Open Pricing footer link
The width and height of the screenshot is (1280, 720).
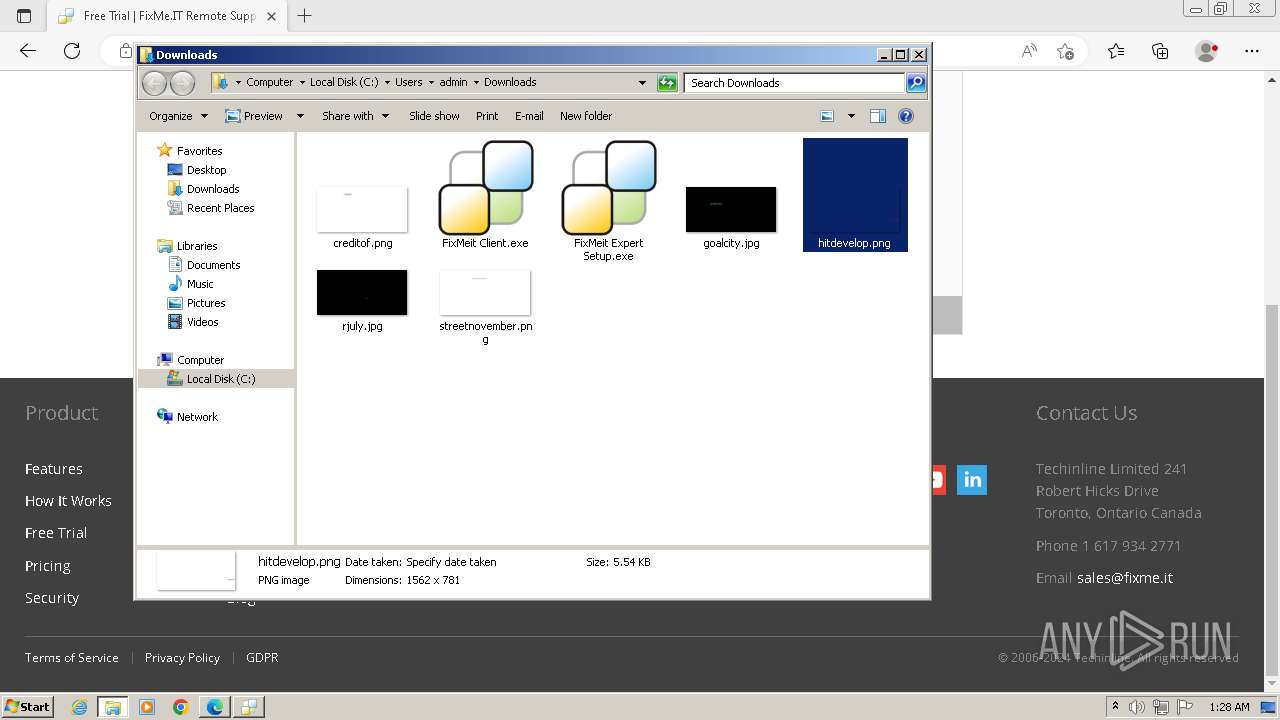click(47, 566)
